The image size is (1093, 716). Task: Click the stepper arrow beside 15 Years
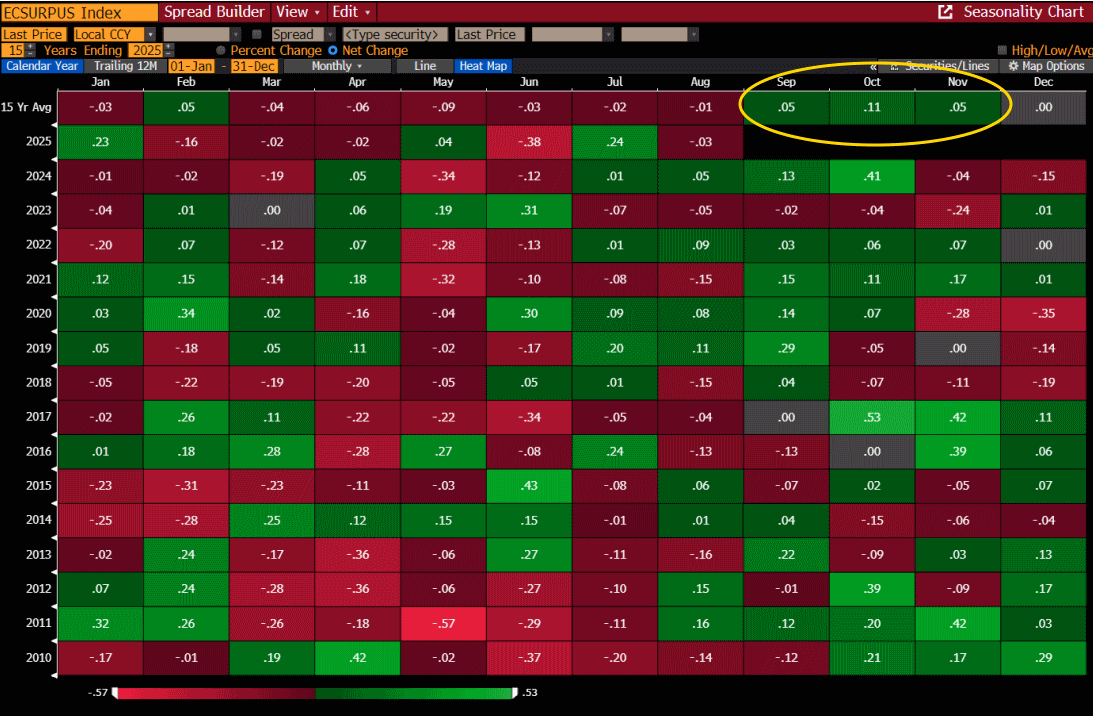31,49
